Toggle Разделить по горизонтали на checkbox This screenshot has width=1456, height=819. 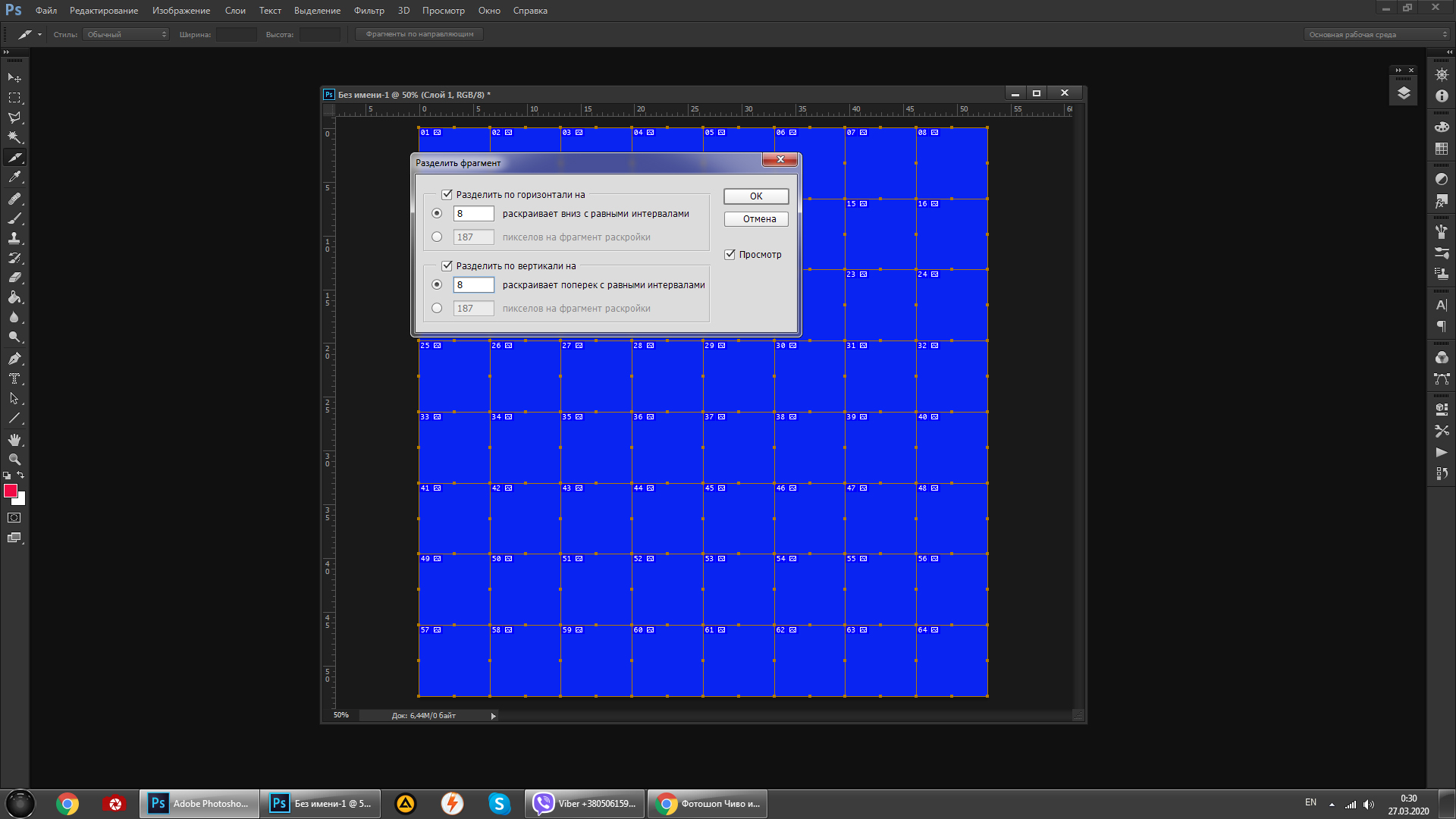point(447,195)
